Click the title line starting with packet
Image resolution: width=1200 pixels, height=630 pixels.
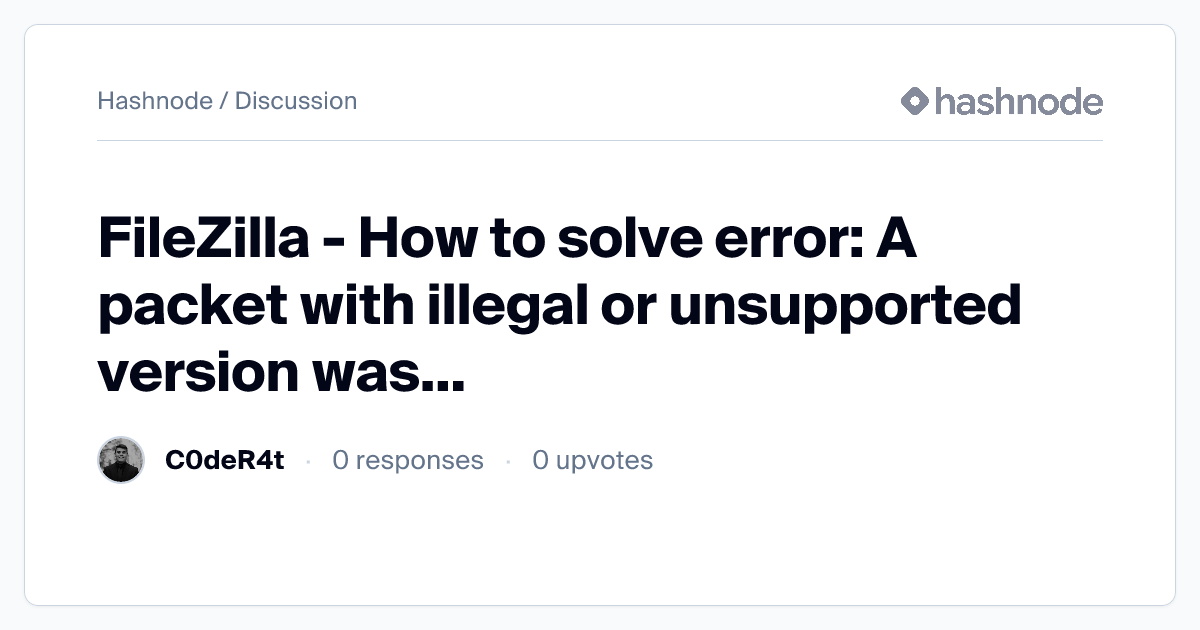tap(560, 307)
